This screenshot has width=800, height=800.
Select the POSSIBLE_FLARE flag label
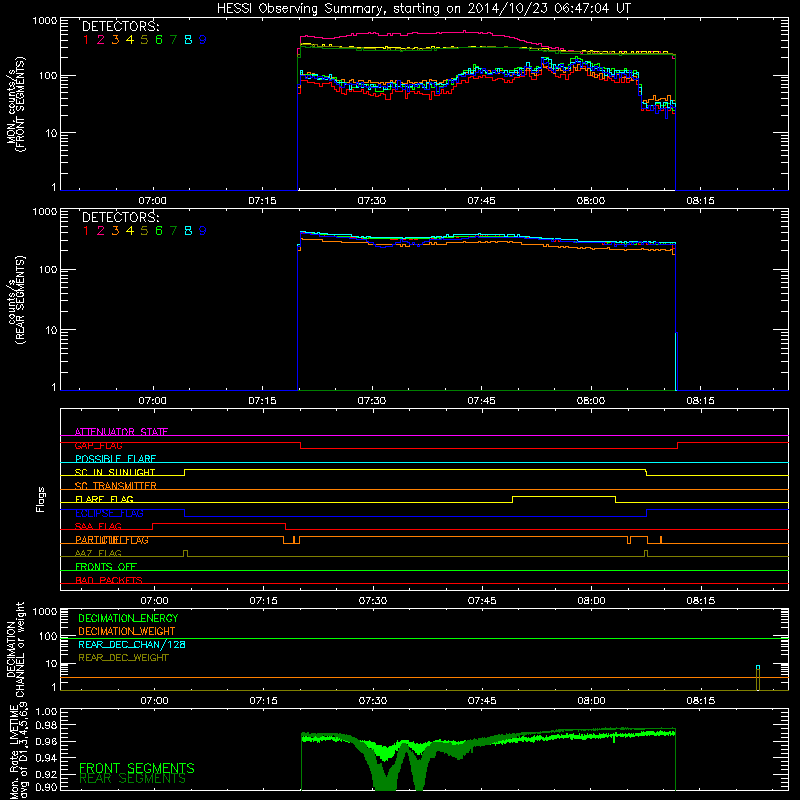click(115, 459)
